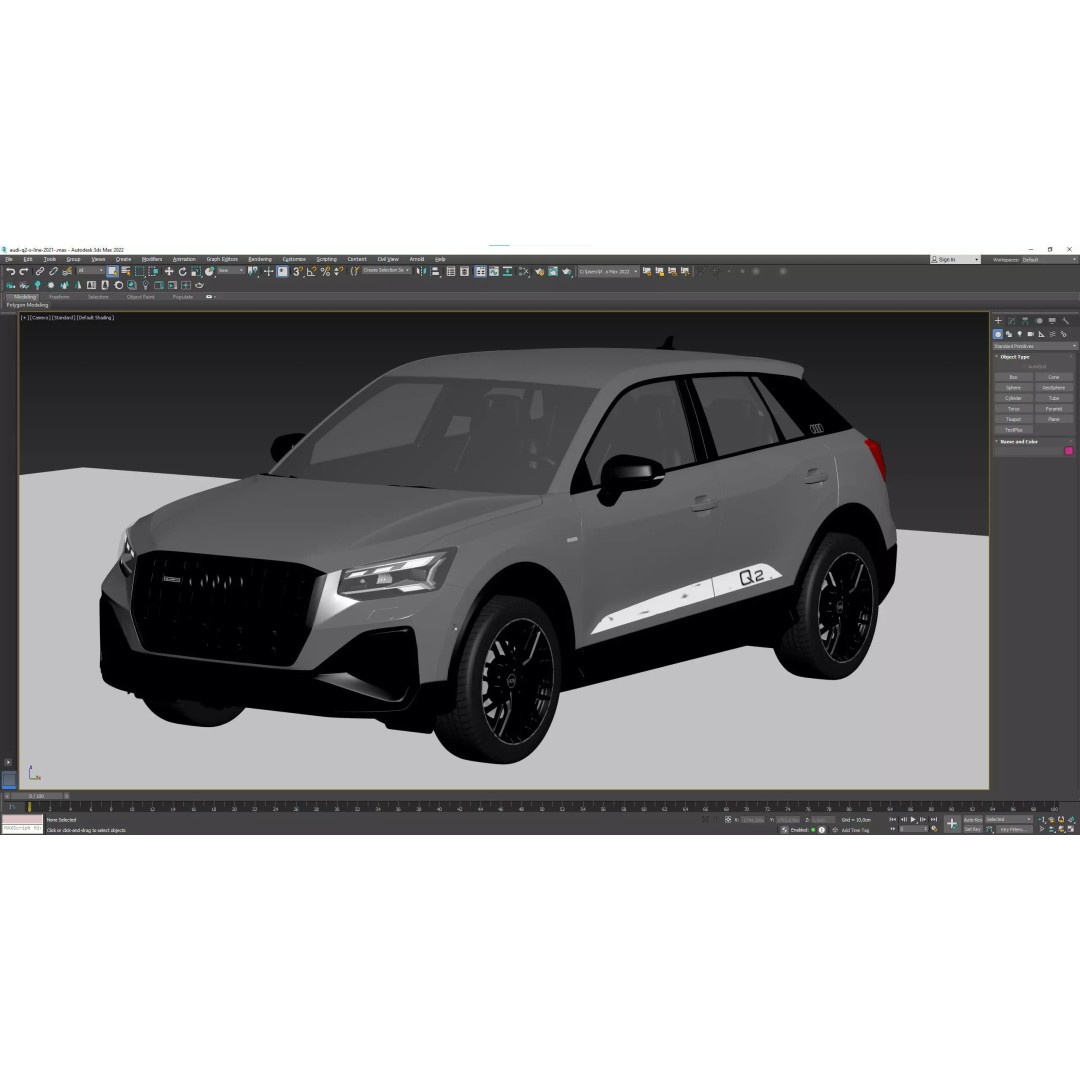
Task: Click the Unlink Selection icon
Action: pyautogui.click(x=53, y=272)
